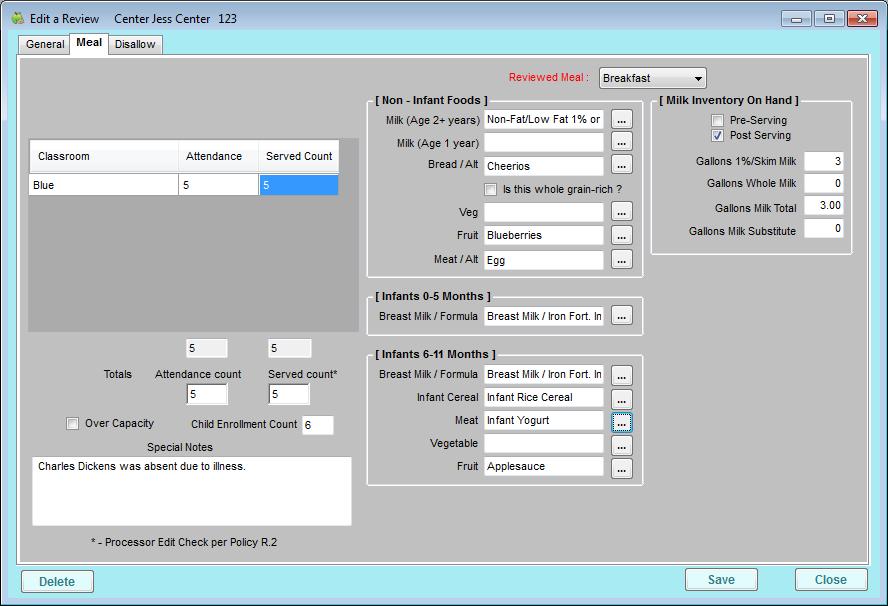This screenshot has width=888, height=606.
Task: Open lookup for Infant Yogurt meat field
Action: pos(621,423)
